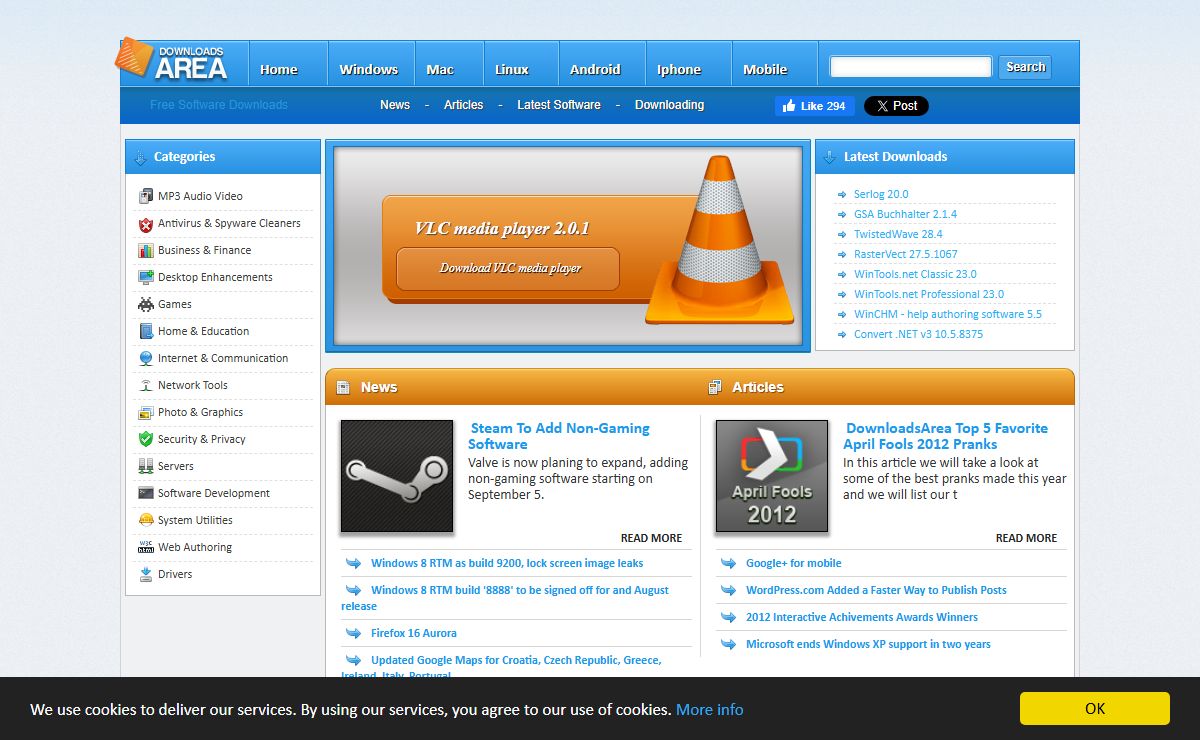Click the Servers category icon
The image size is (1200, 740).
pos(146,467)
